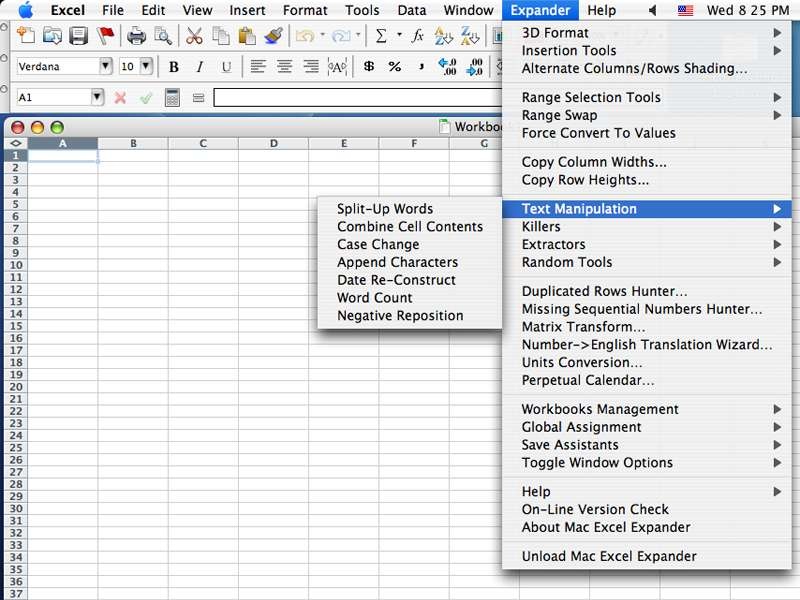Toggle Bold formatting

click(173, 67)
